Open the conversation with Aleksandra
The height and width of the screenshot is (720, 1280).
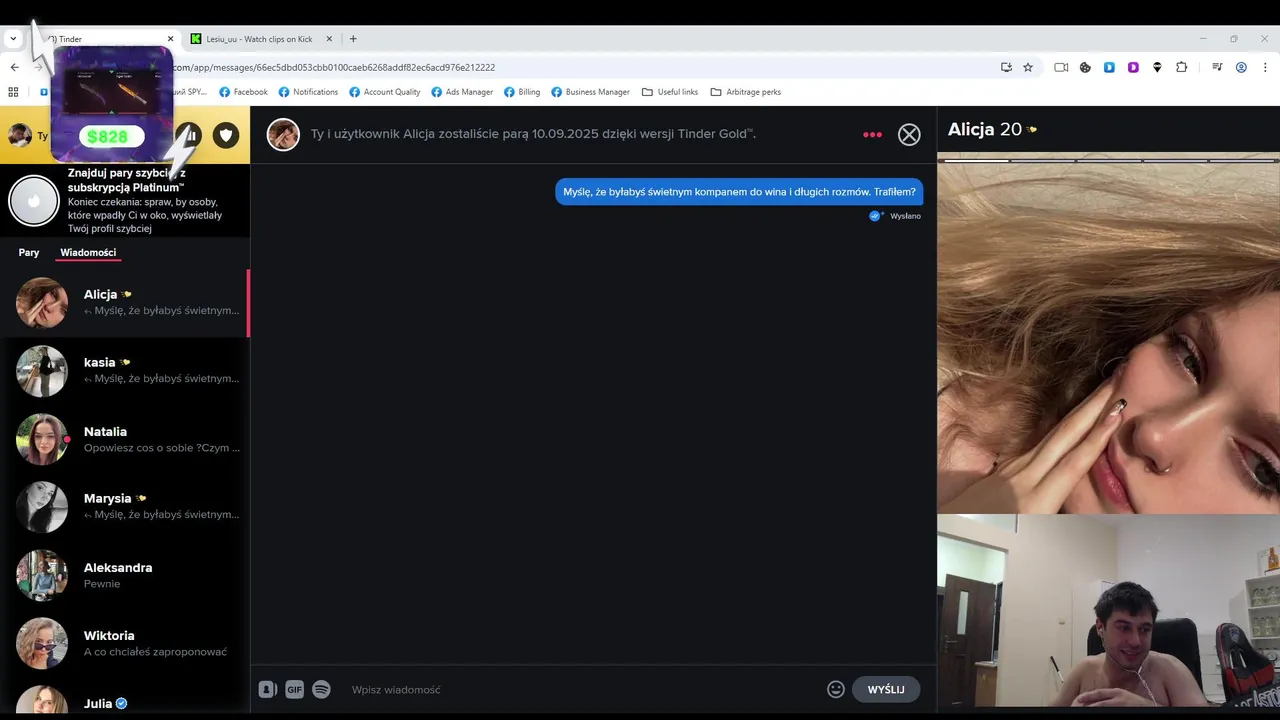(x=125, y=575)
